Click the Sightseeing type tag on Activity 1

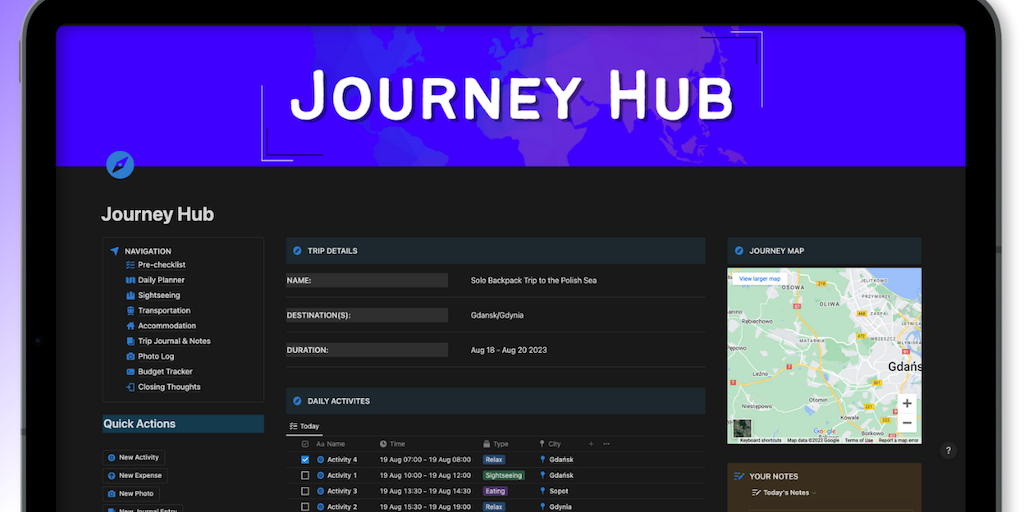(x=503, y=476)
